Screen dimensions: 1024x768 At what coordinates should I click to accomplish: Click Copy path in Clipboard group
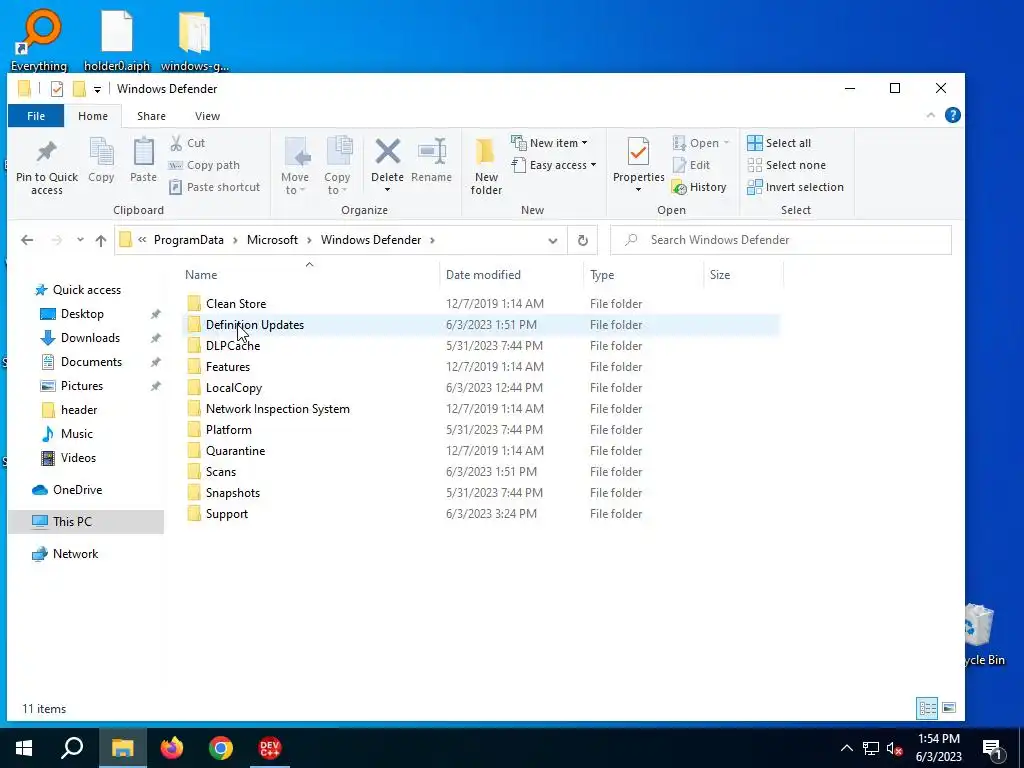pos(204,165)
